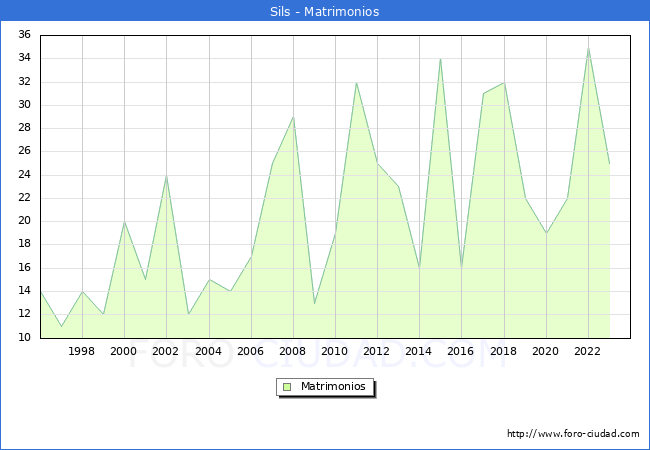Click the Matrimonios legend label
650x450 pixels.
click(x=333, y=387)
